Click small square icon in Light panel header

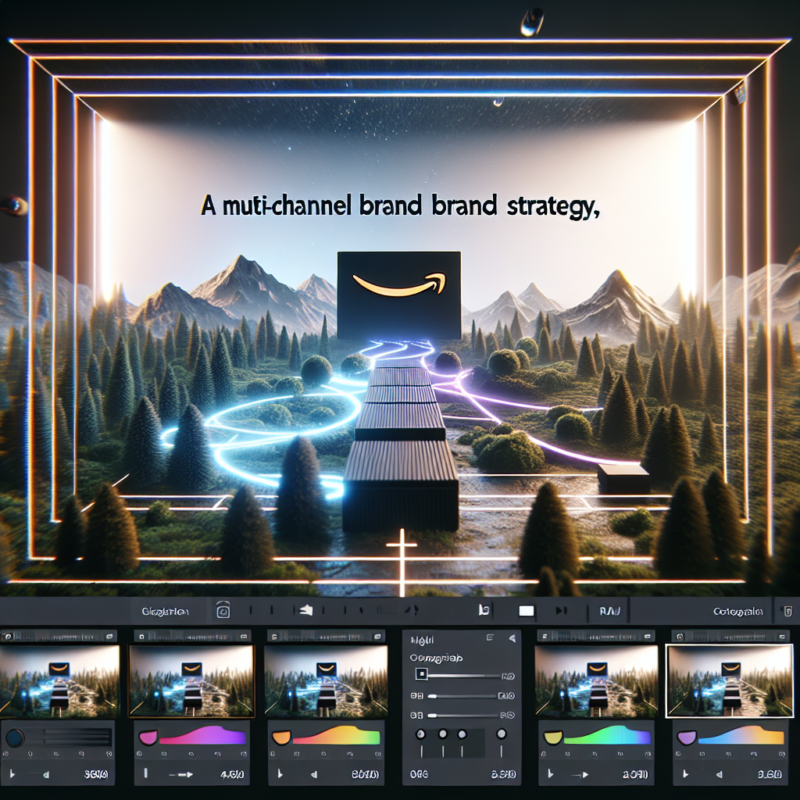point(490,637)
